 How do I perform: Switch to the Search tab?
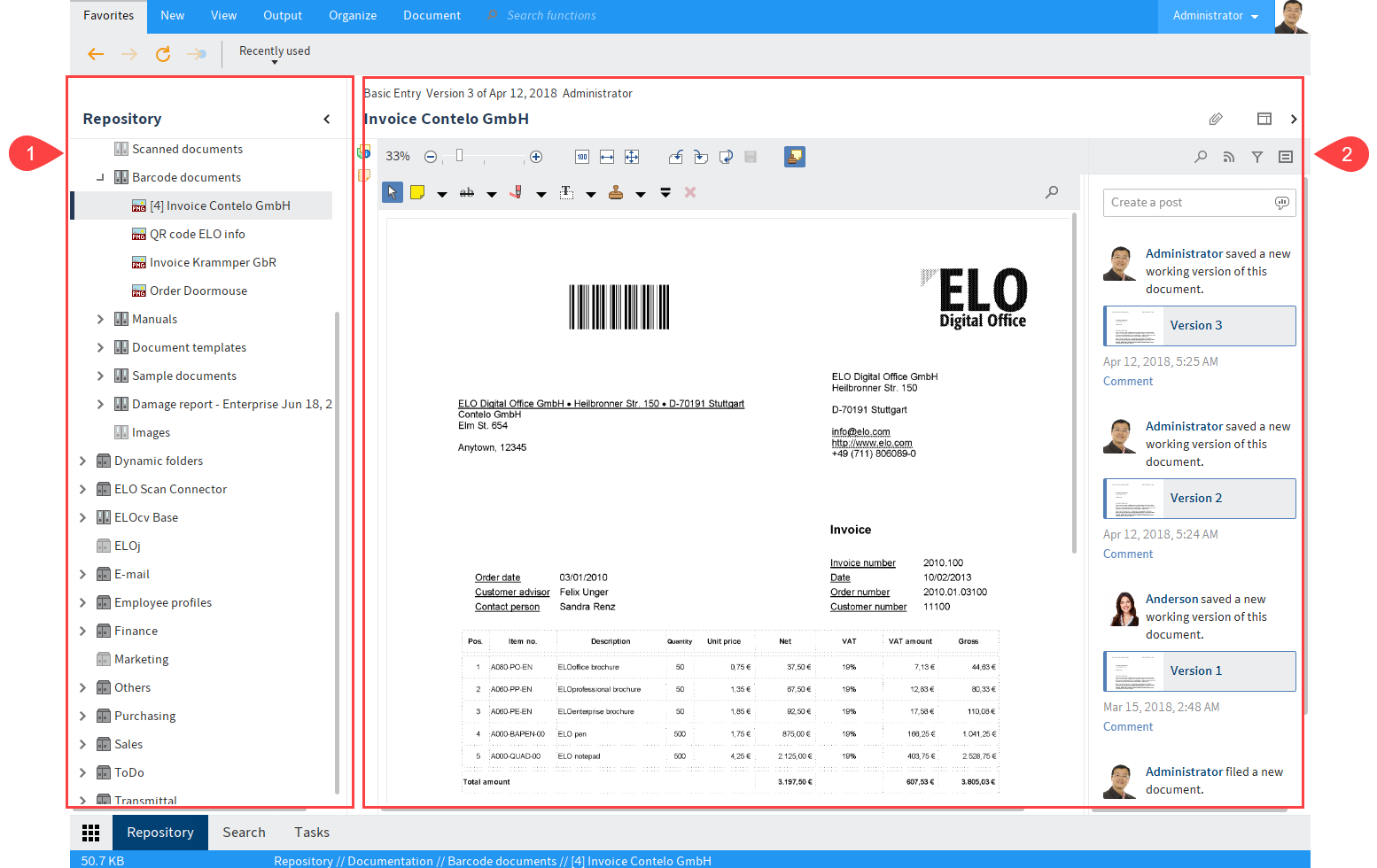[244, 833]
